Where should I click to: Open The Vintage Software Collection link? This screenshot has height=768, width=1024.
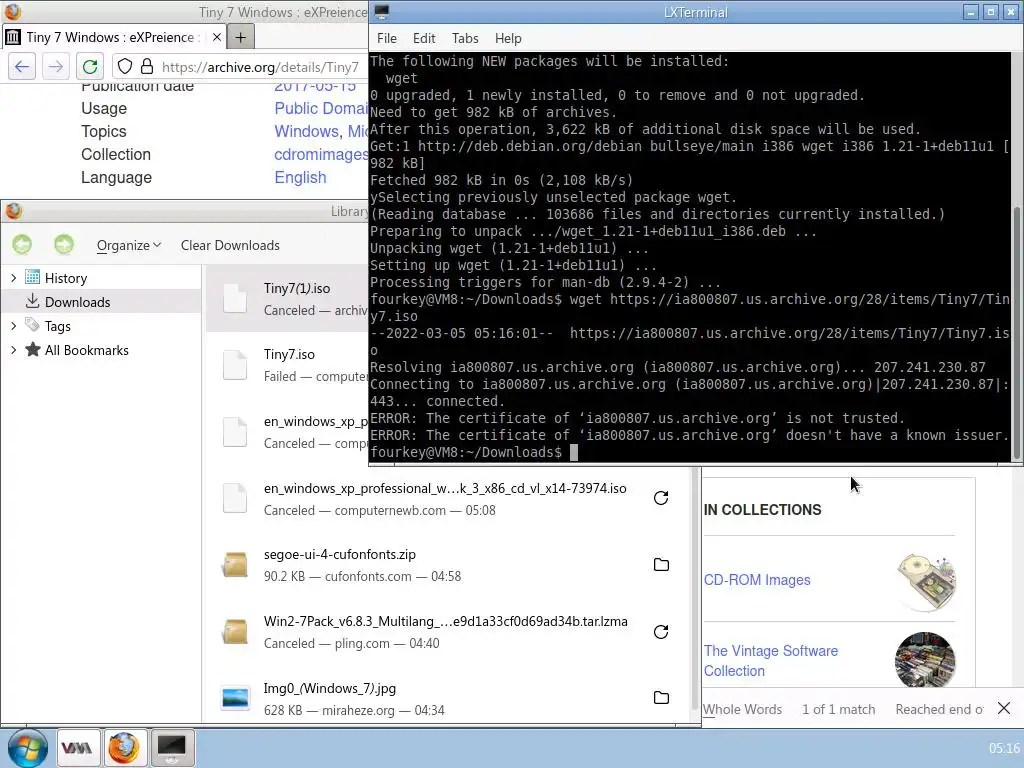pyautogui.click(x=771, y=661)
